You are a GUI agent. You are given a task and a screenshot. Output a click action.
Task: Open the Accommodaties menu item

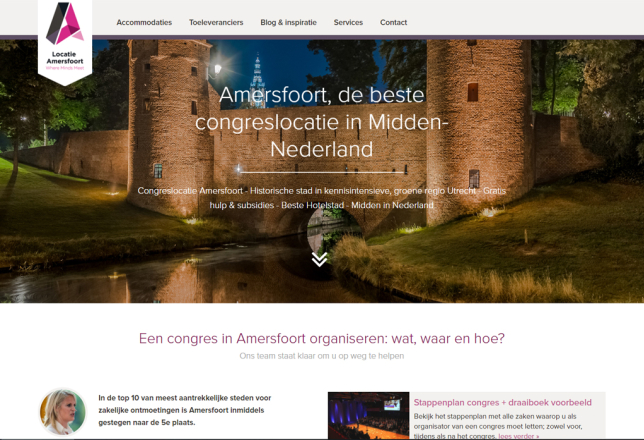pyautogui.click(x=144, y=23)
